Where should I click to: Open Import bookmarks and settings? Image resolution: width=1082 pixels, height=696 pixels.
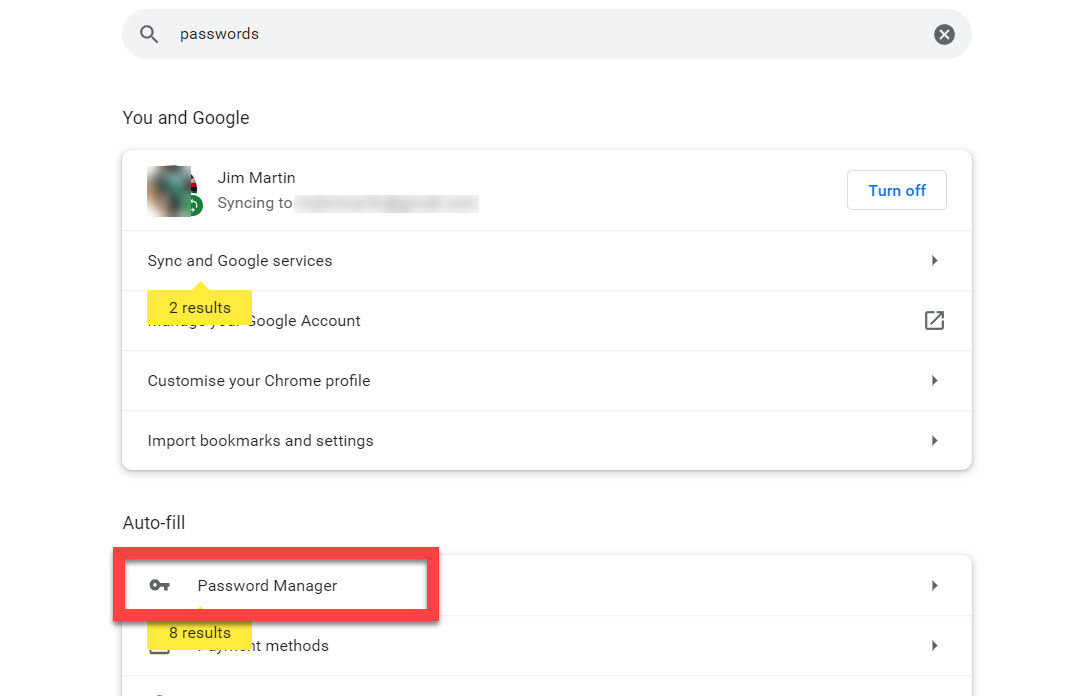click(x=547, y=441)
